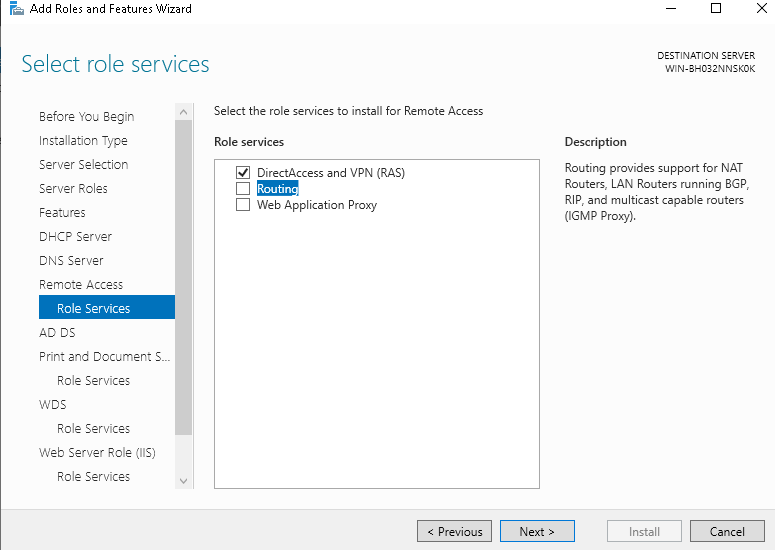This screenshot has width=775, height=550.
Task: Uncheck DirectAccess and VPN (RAS) checkbox
Action: click(x=243, y=173)
